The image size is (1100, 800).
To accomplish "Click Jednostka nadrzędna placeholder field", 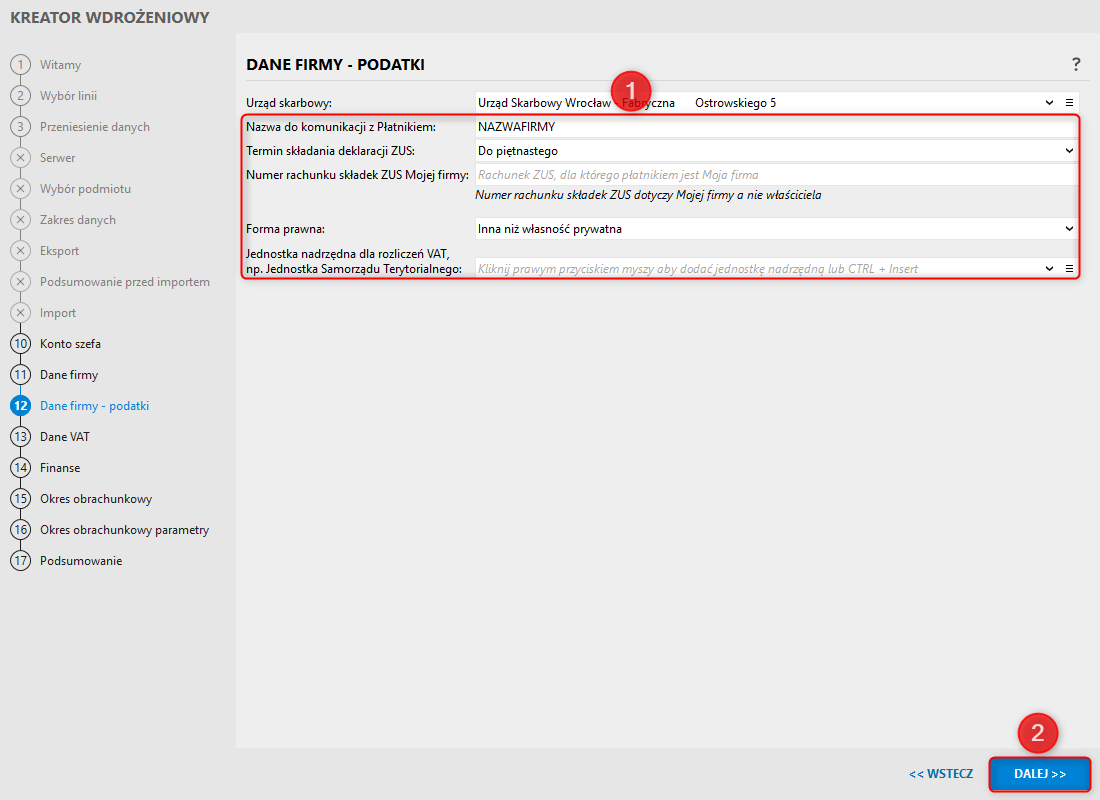I will point(758,269).
